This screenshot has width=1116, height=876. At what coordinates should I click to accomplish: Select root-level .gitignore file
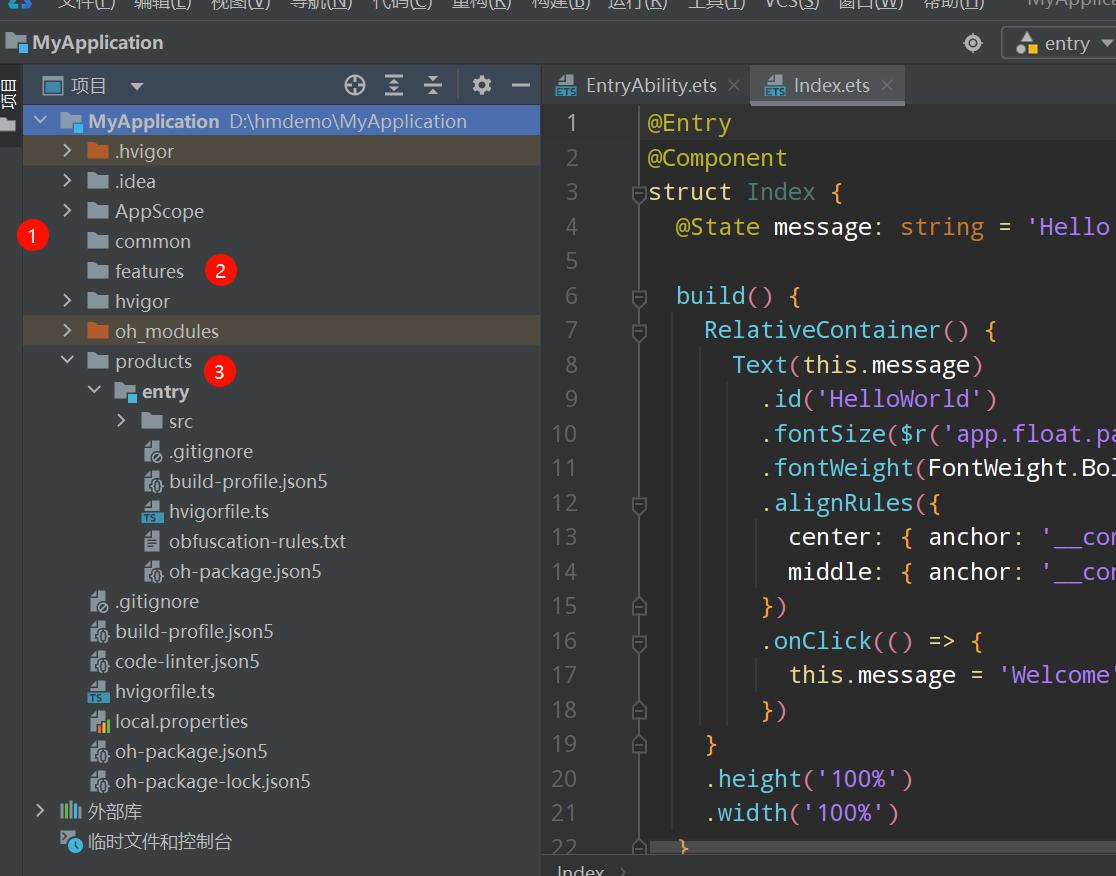coord(157,601)
